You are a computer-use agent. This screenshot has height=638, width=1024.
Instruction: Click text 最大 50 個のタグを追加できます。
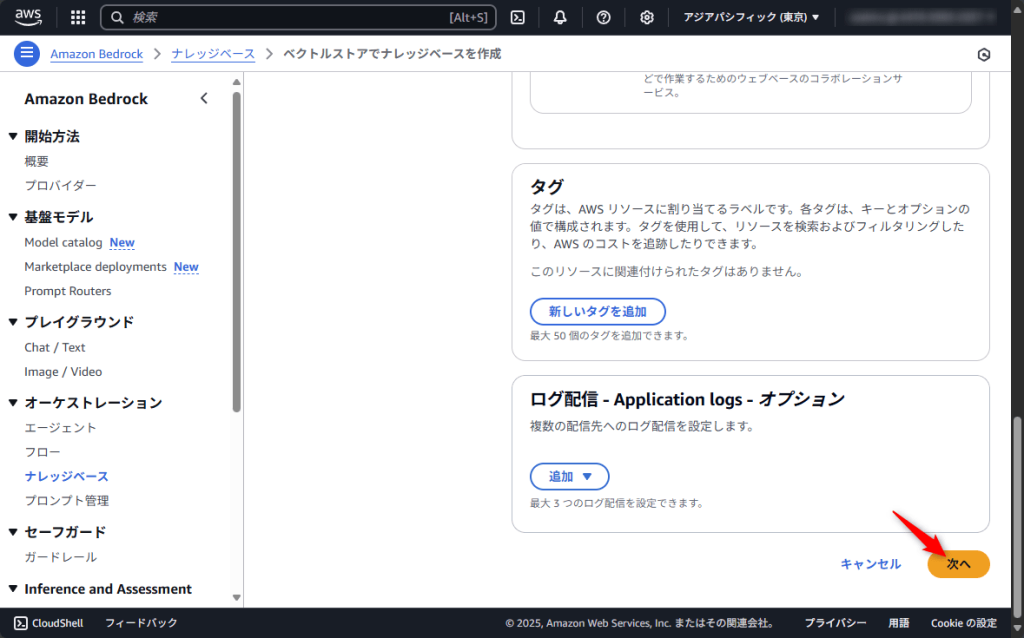(x=610, y=336)
